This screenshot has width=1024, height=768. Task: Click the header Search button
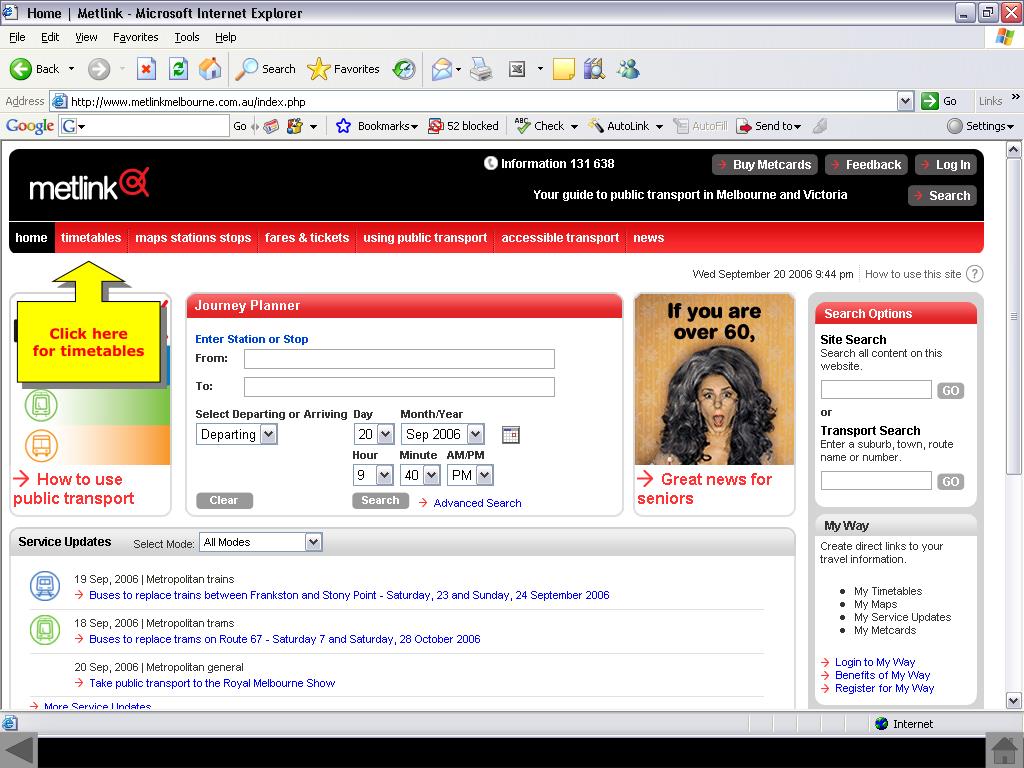(942, 195)
